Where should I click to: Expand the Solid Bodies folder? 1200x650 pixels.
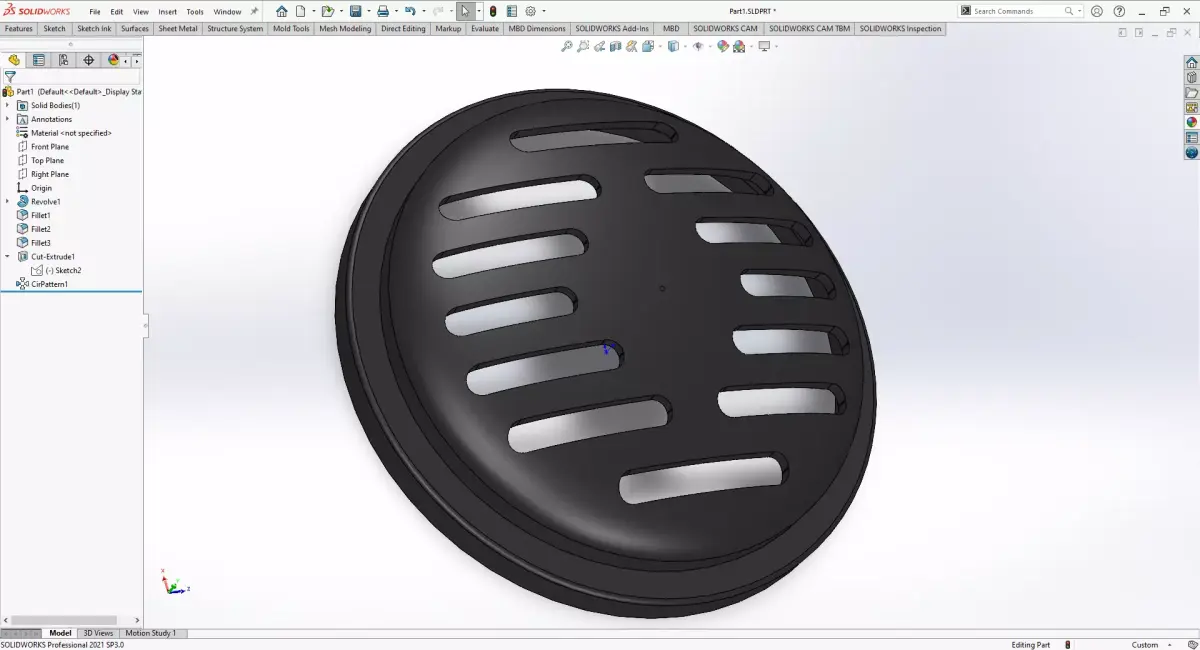tap(8, 104)
